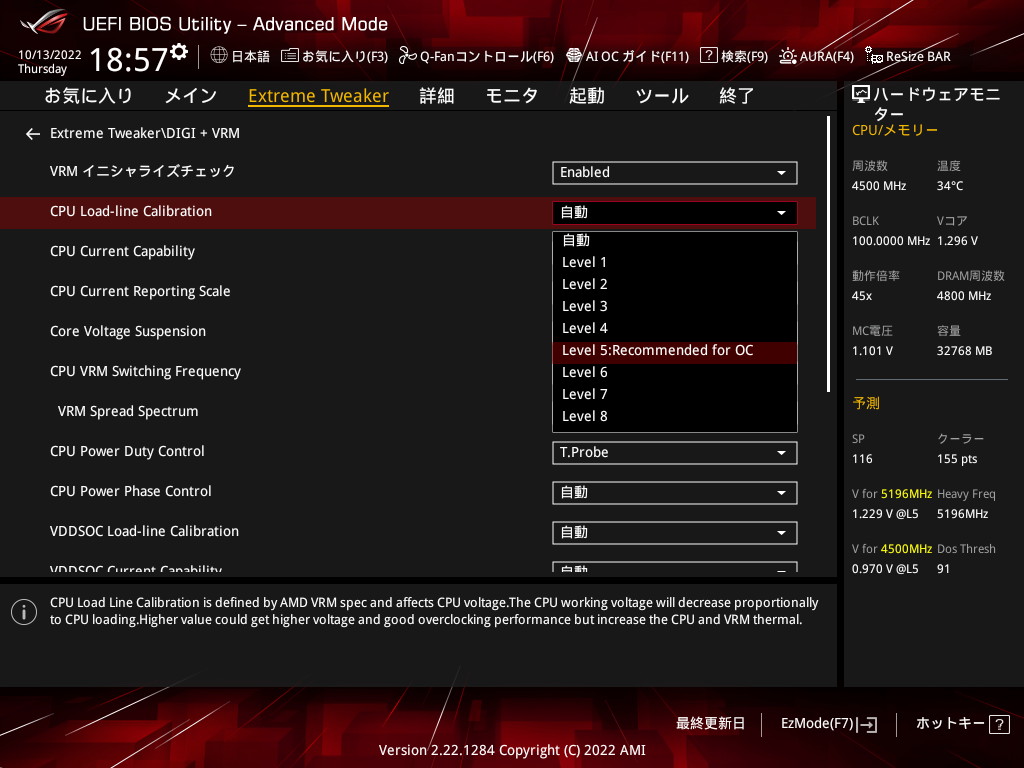Click Extreme Tweaker\DIGI + VRM breadcrumb

[144, 133]
